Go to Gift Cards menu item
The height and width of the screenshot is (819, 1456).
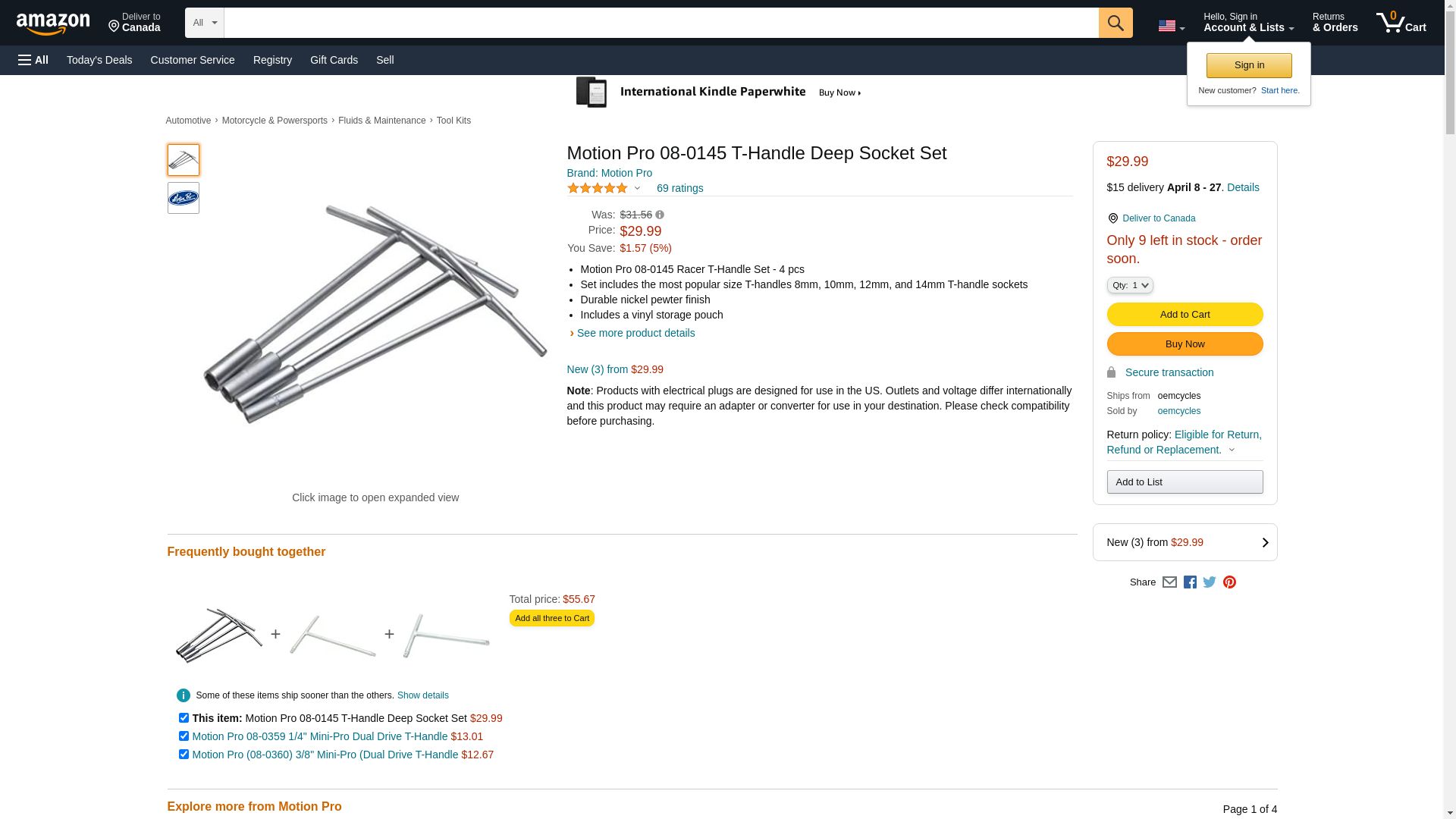(334, 60)
